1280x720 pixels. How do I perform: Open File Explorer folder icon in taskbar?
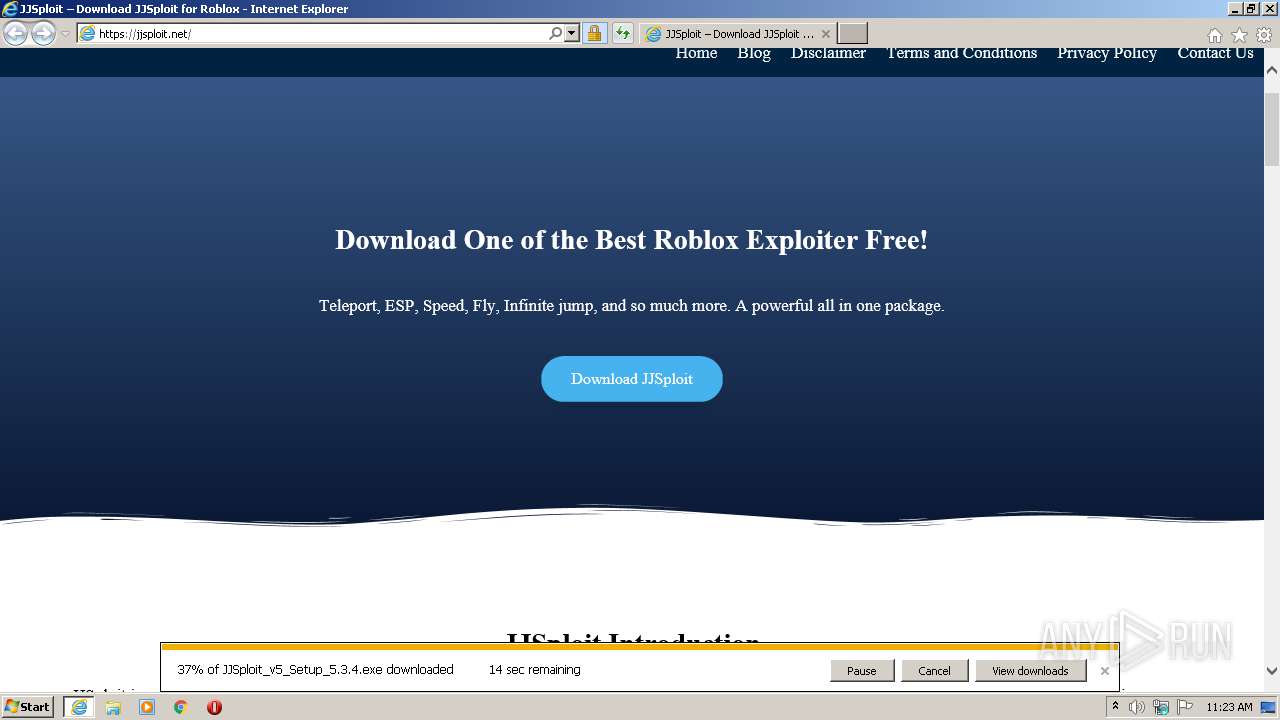tap(113, 707)
